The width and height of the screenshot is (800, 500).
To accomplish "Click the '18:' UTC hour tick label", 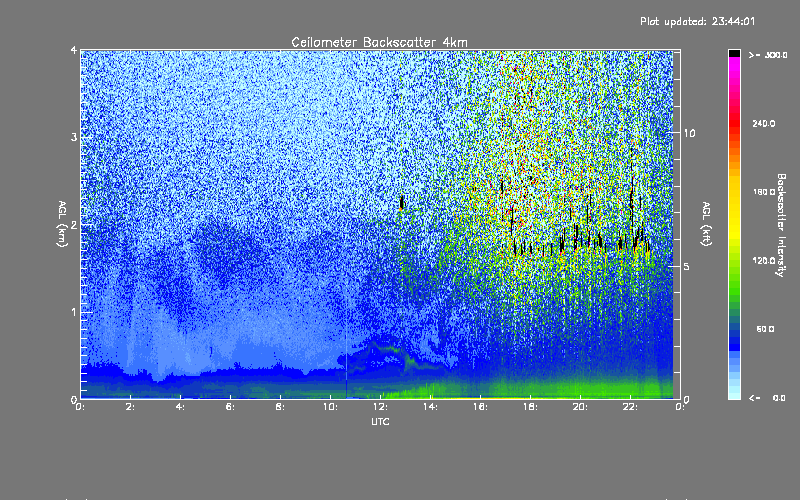I will [531, 407].
